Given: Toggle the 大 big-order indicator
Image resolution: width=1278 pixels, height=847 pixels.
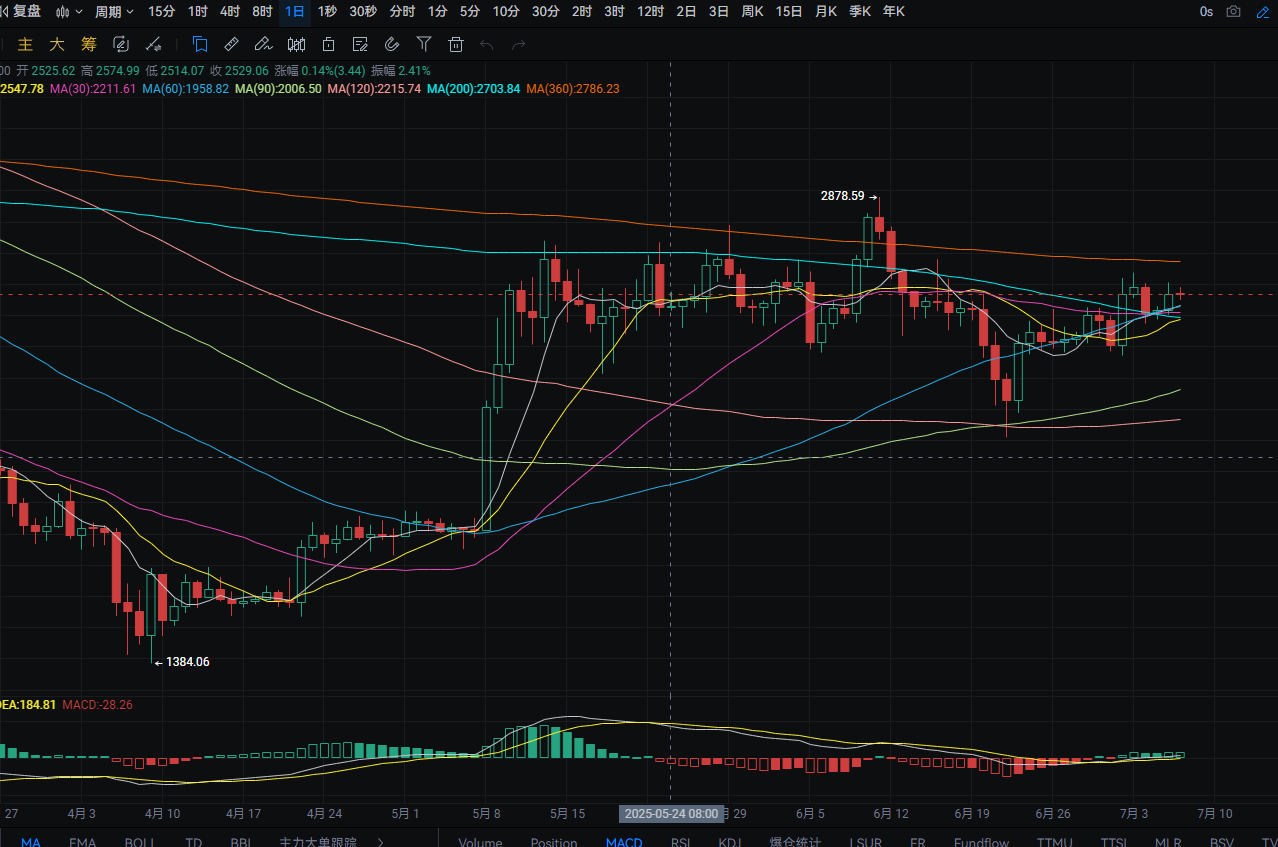Looking at the screenshot, I should 57,44.
